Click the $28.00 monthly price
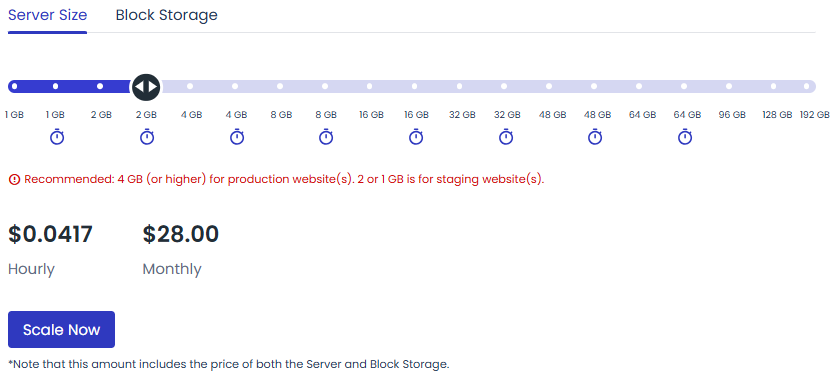This screenshot has height=379, width=837. coord(180,234)
